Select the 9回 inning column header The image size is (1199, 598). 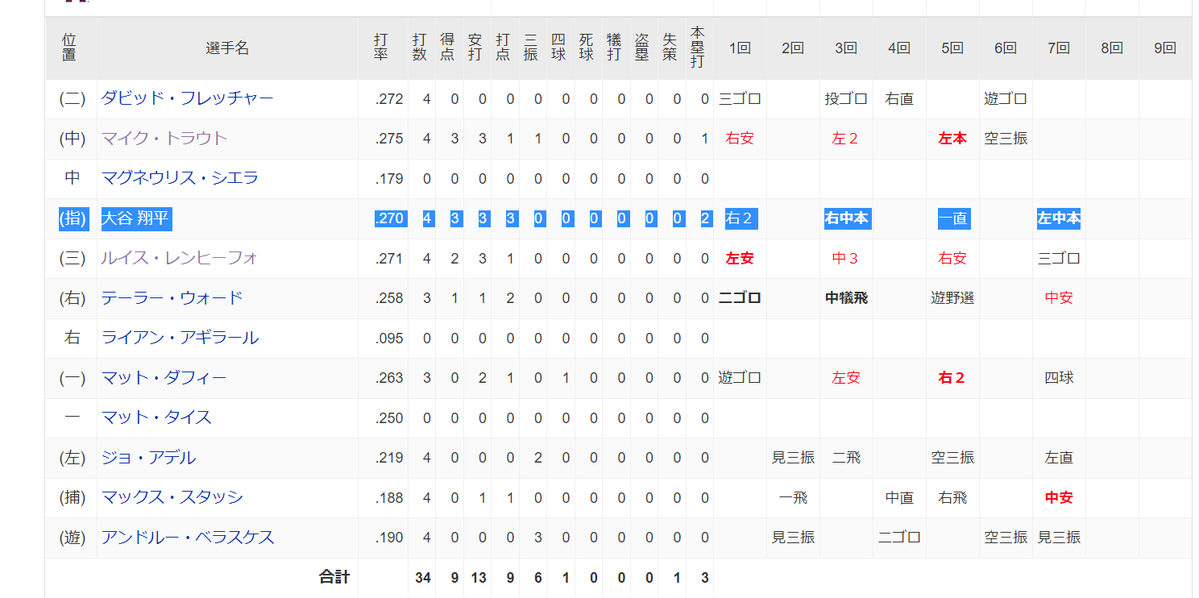click(x=1164, y=48)
